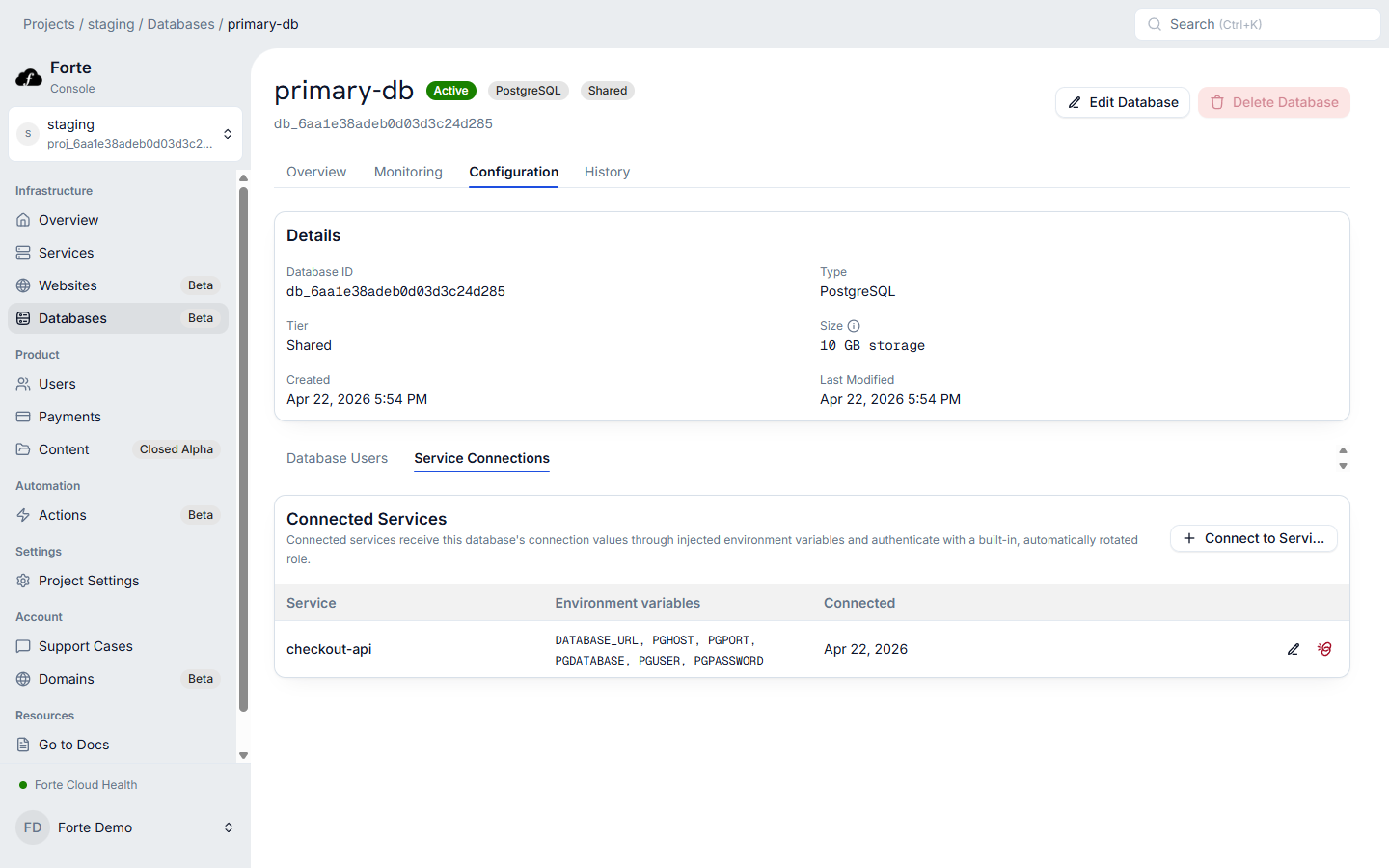1389x868 pixels.
Task: Click the Go to Docs document icon
Action: pos(23,745)
